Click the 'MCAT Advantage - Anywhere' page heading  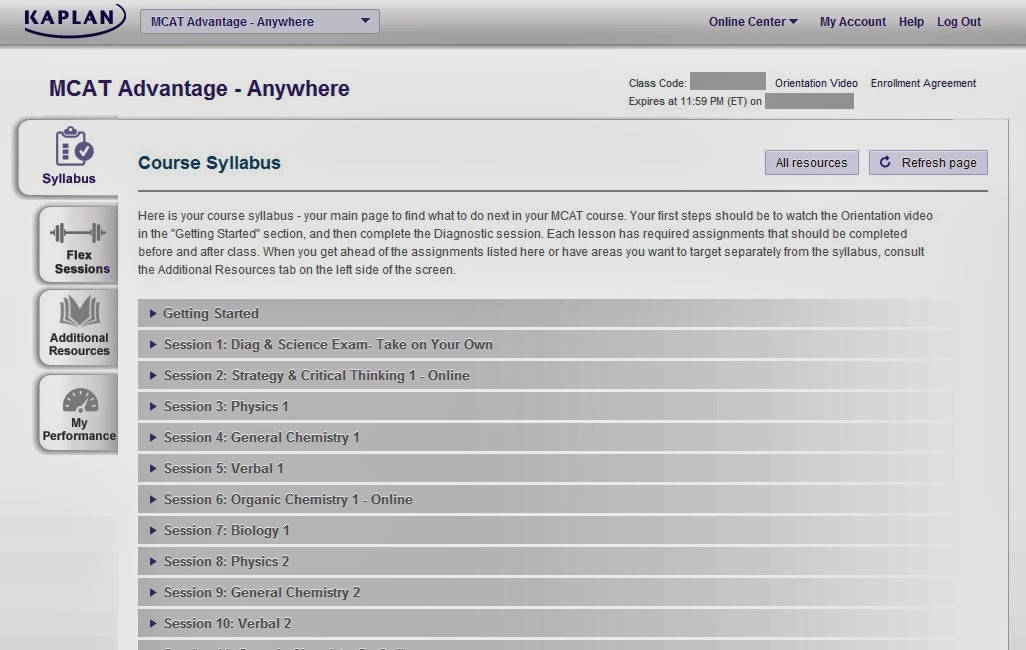199,88
